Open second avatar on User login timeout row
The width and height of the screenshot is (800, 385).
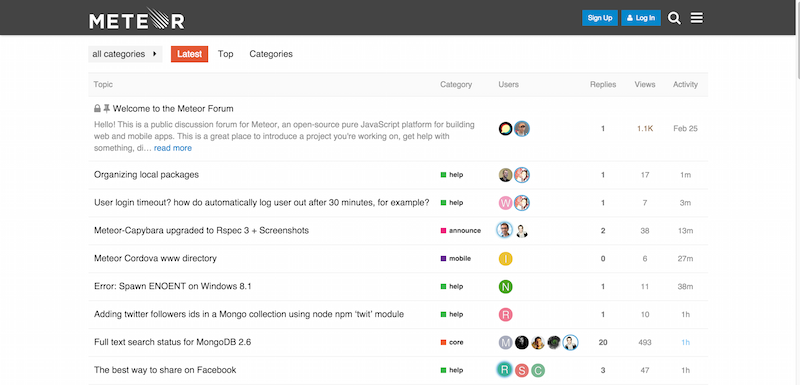[521, 203]
